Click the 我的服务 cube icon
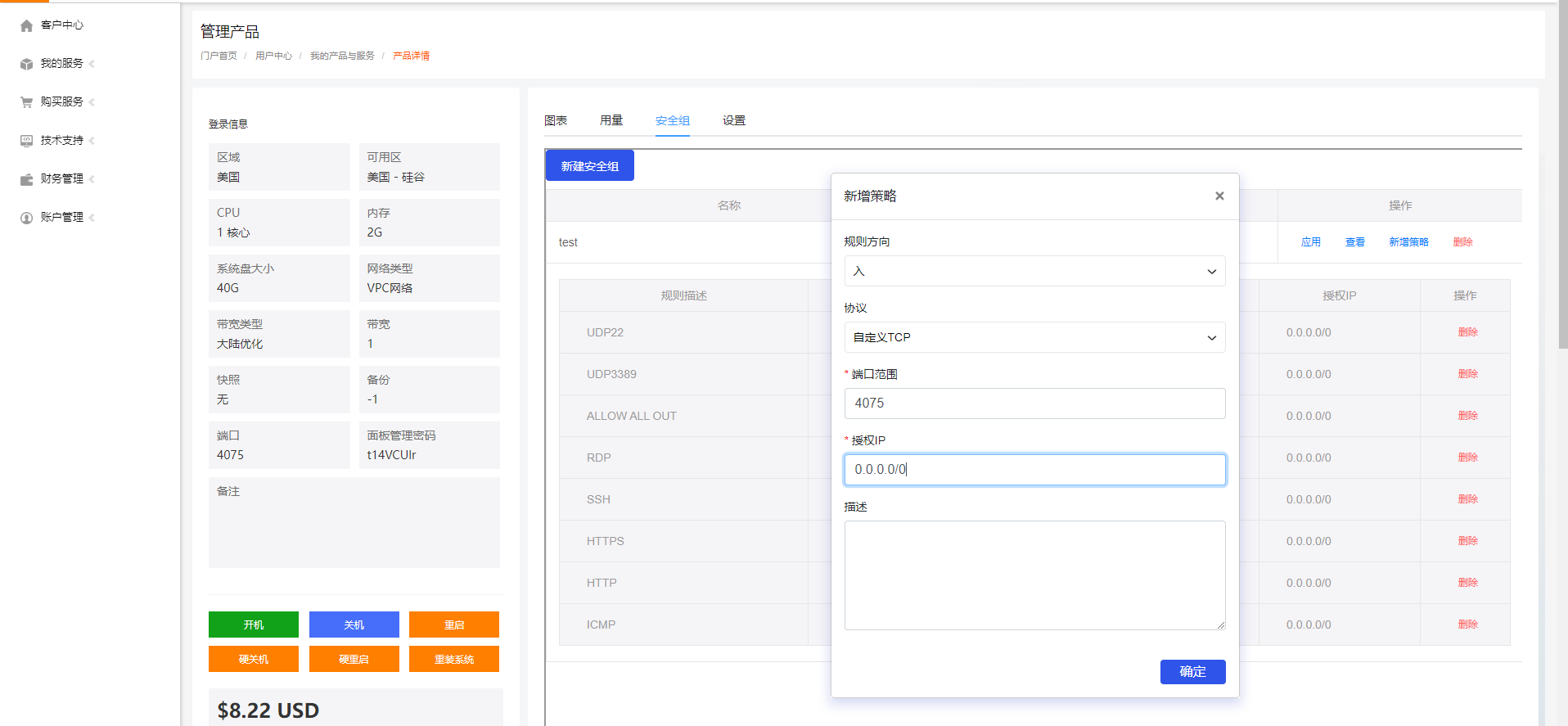Viewport: 1568px width, 726px height. tap(26, 64)
